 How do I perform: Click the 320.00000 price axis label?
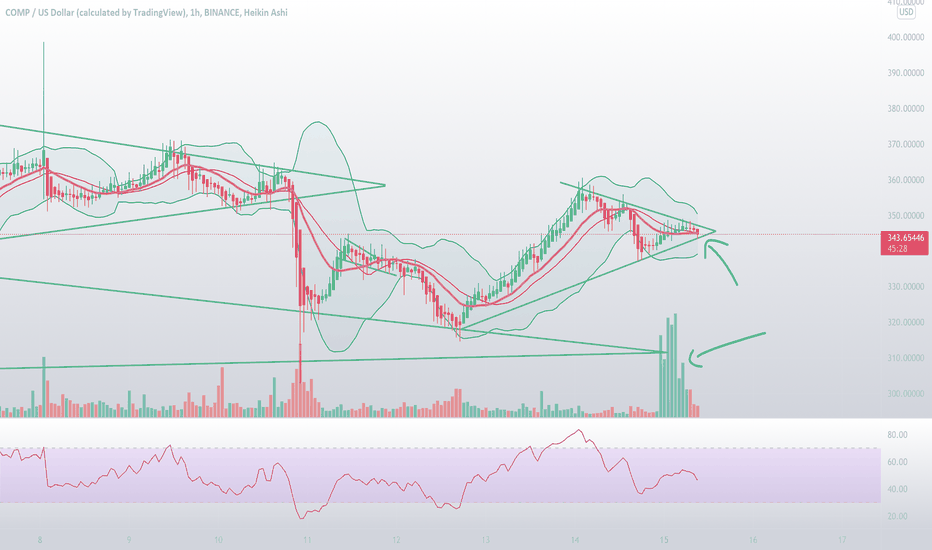click(905, 322)
